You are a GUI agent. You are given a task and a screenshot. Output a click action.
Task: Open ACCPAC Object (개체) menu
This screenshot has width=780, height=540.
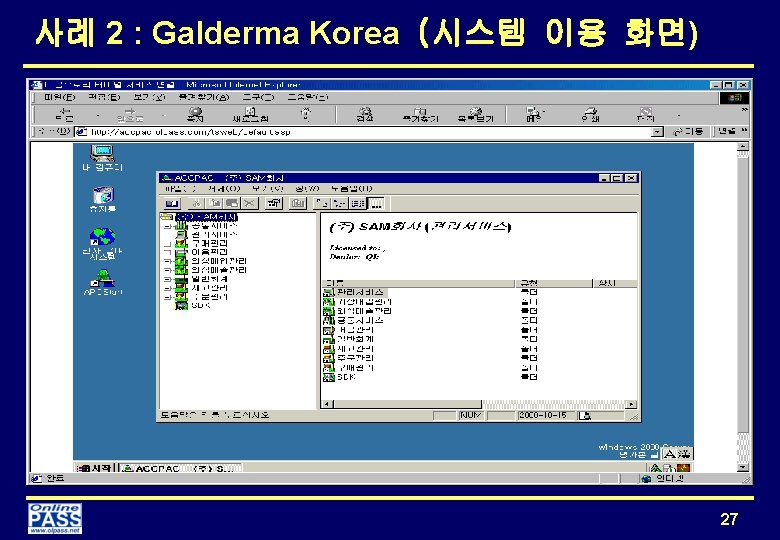click(x=224, y=188)
